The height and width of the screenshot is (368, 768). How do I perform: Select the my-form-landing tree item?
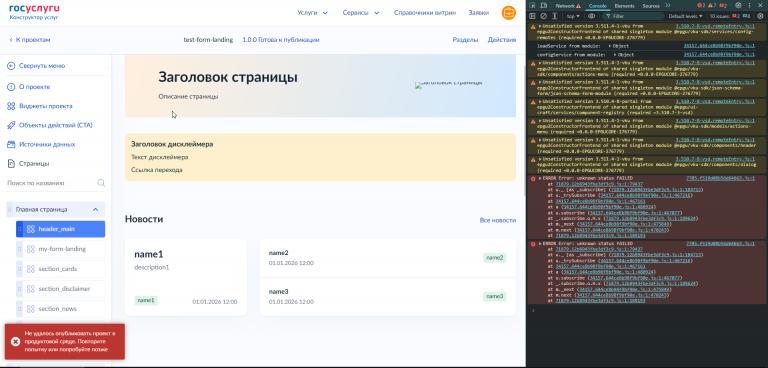pyautogui.click(x=60, y=249)
